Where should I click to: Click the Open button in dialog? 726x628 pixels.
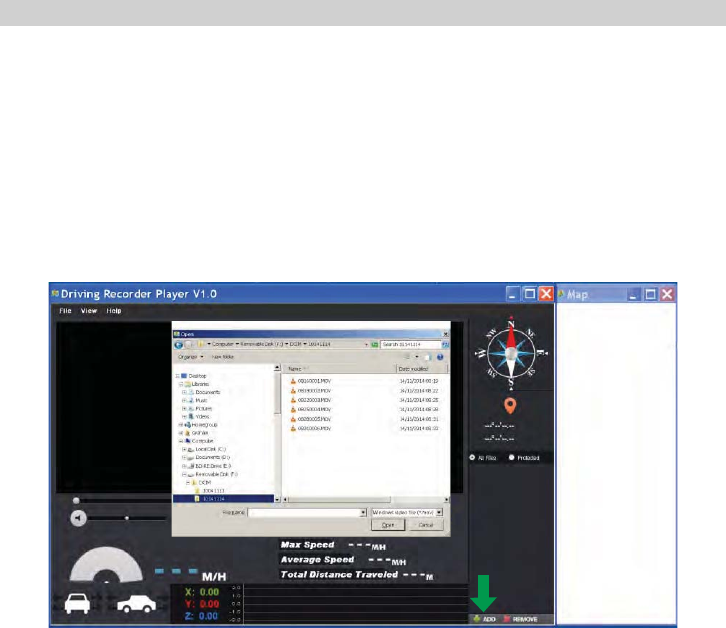point(388,525)
